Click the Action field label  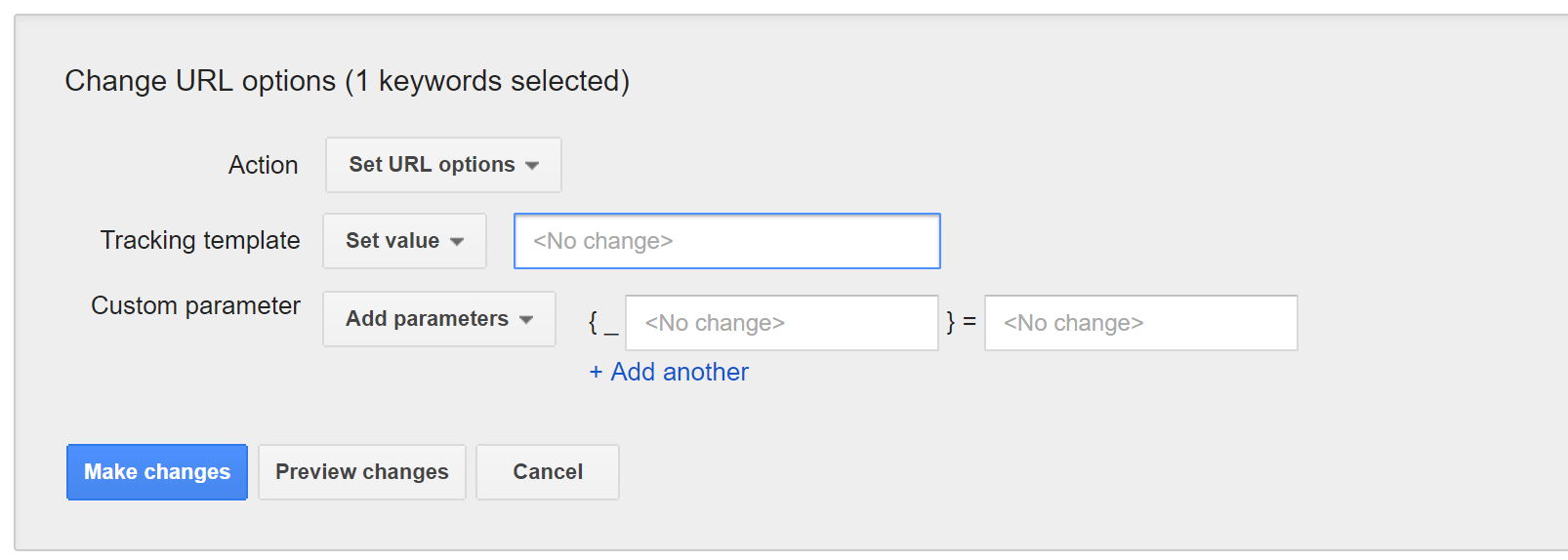[264, 165]
